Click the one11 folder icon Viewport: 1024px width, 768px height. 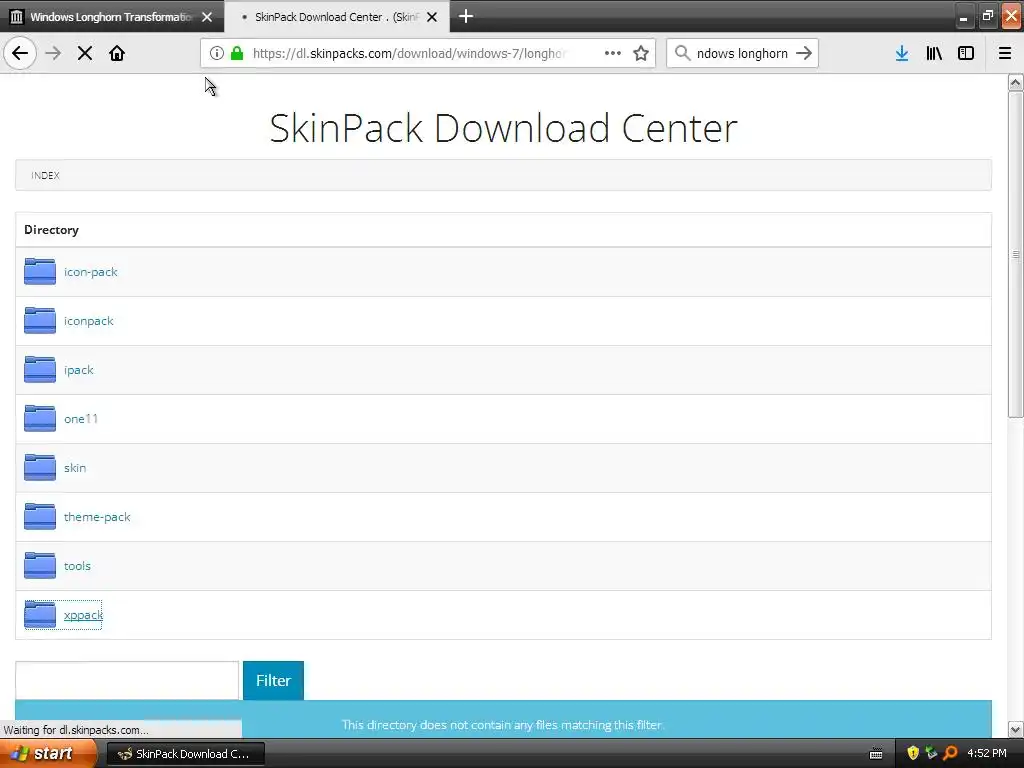[40, 419]
